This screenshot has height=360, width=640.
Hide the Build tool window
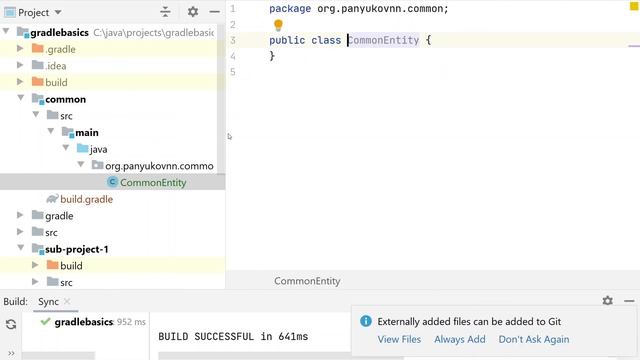click(x=629, y=301)
